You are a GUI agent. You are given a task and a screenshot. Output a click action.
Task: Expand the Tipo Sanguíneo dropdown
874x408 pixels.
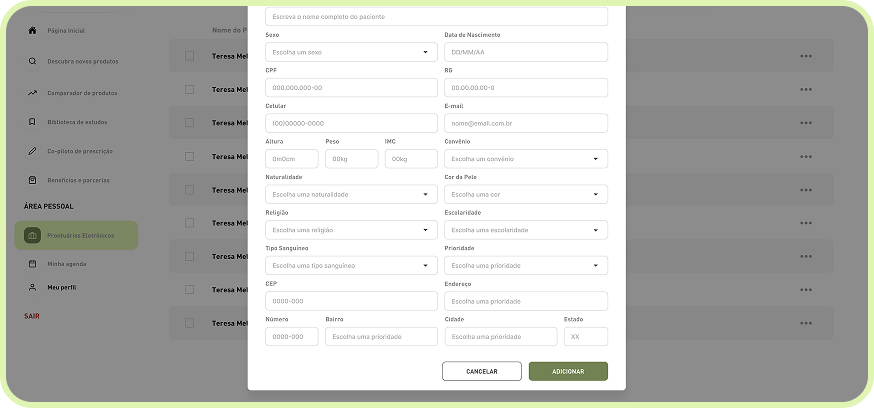pyautogui.click(x=351, y=266)
